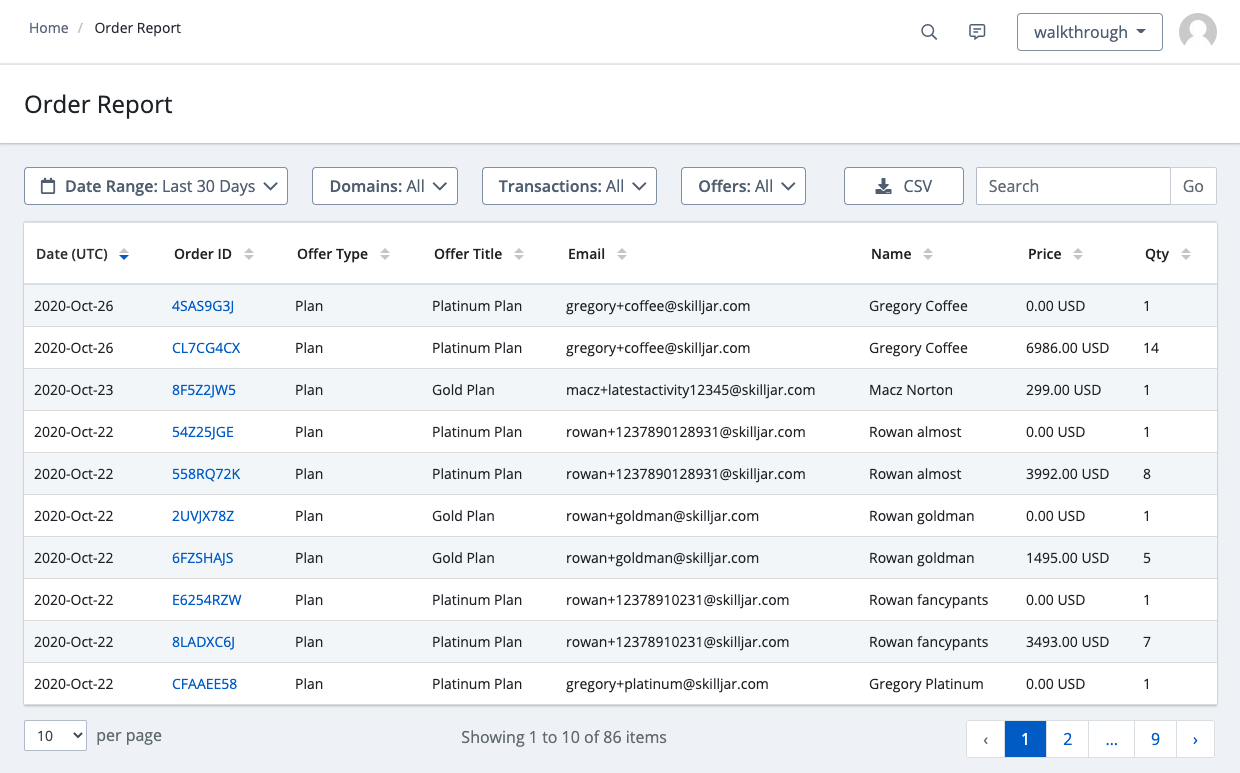Open order 8F5Z2JW5
Viewport: 1240px width, 773px height.
(204, 390)
